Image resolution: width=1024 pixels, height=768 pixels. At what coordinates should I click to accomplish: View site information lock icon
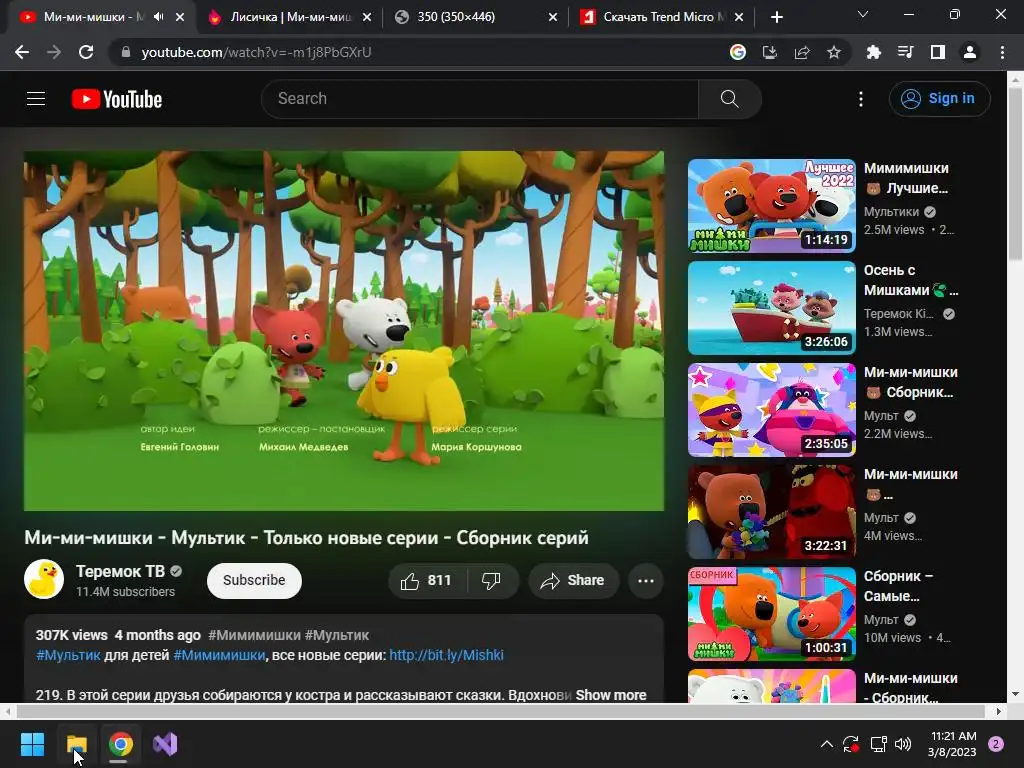(x=125, y=52)
